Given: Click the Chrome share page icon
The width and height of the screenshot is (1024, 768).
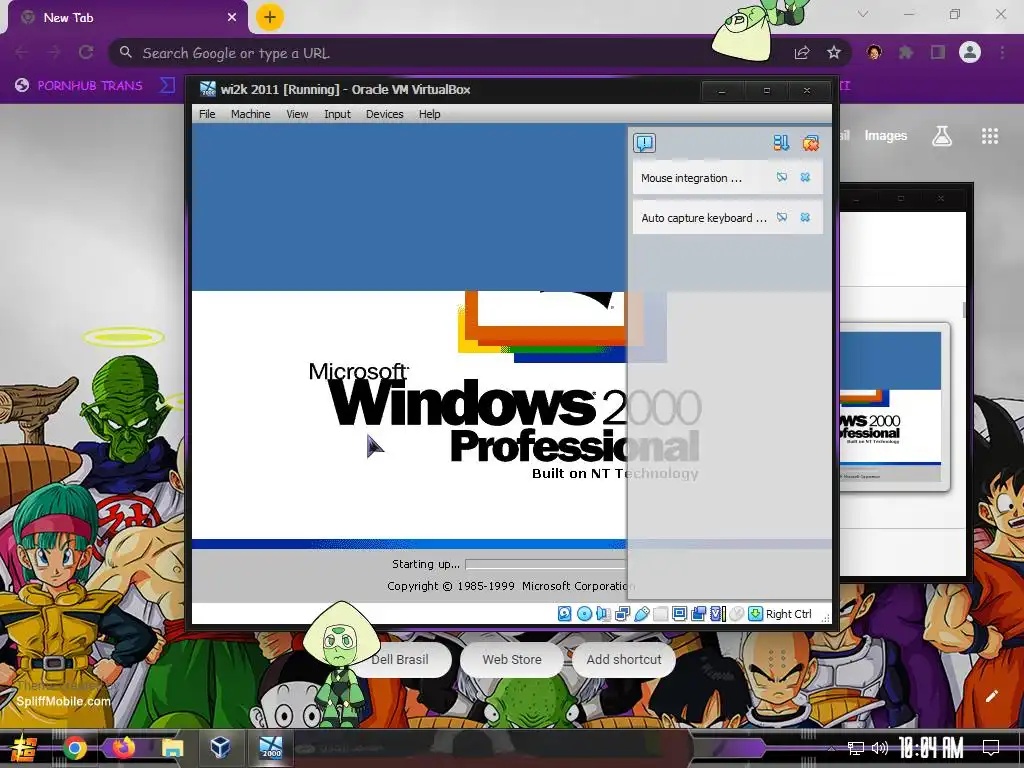Looking at the screenshot, I should 802,52.
